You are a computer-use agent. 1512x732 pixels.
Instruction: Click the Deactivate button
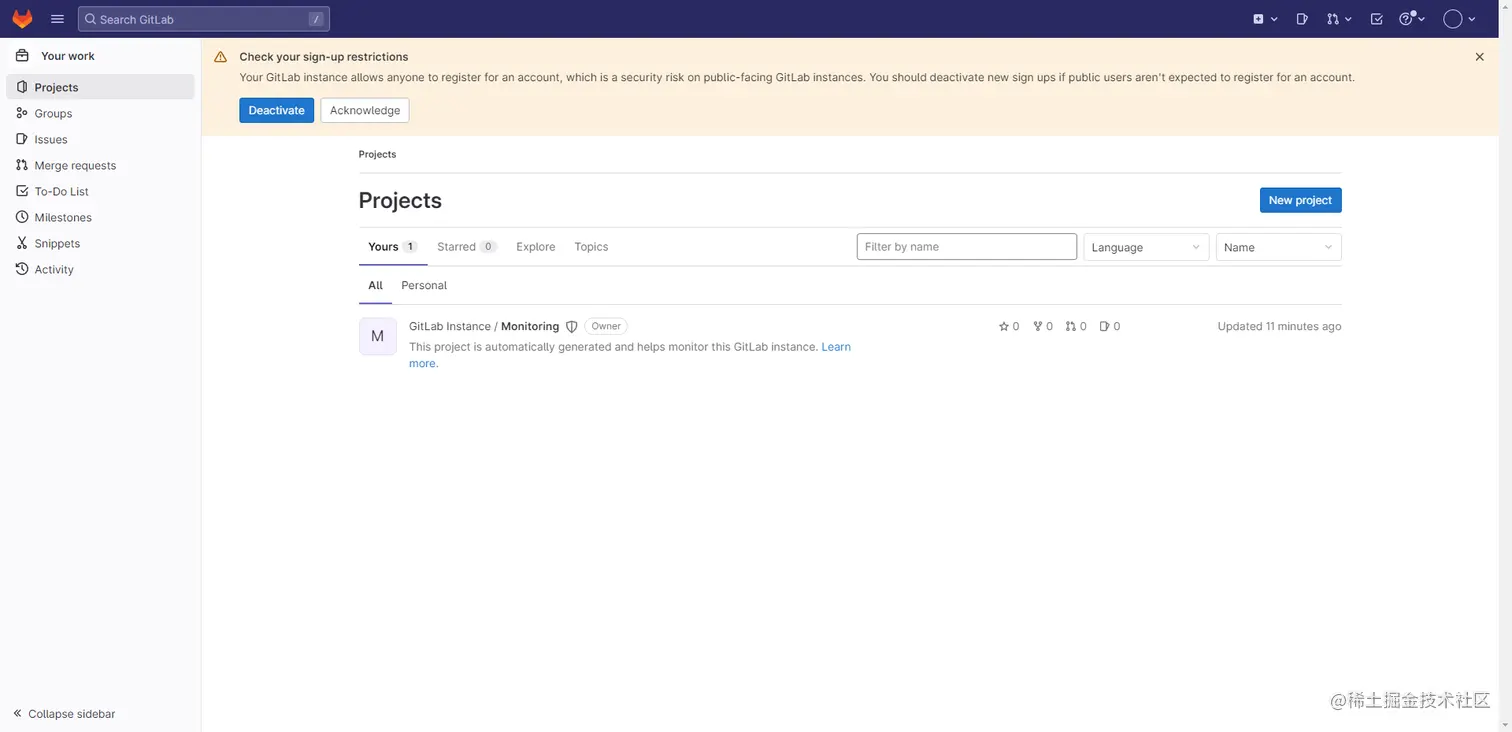click(x=276, y=110)
